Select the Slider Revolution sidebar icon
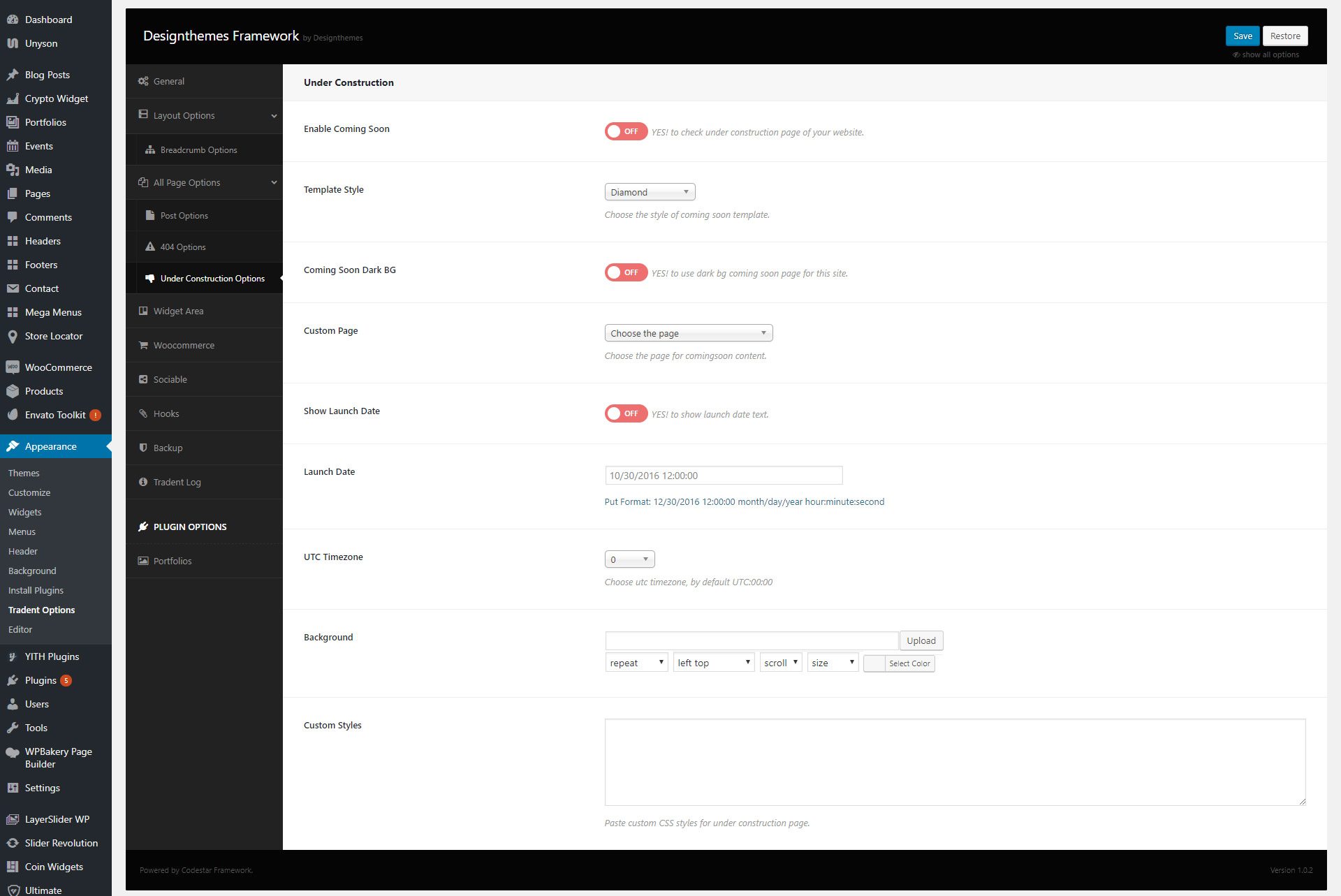The height and width of the screenshot is (896, 1341). [13, 843]
